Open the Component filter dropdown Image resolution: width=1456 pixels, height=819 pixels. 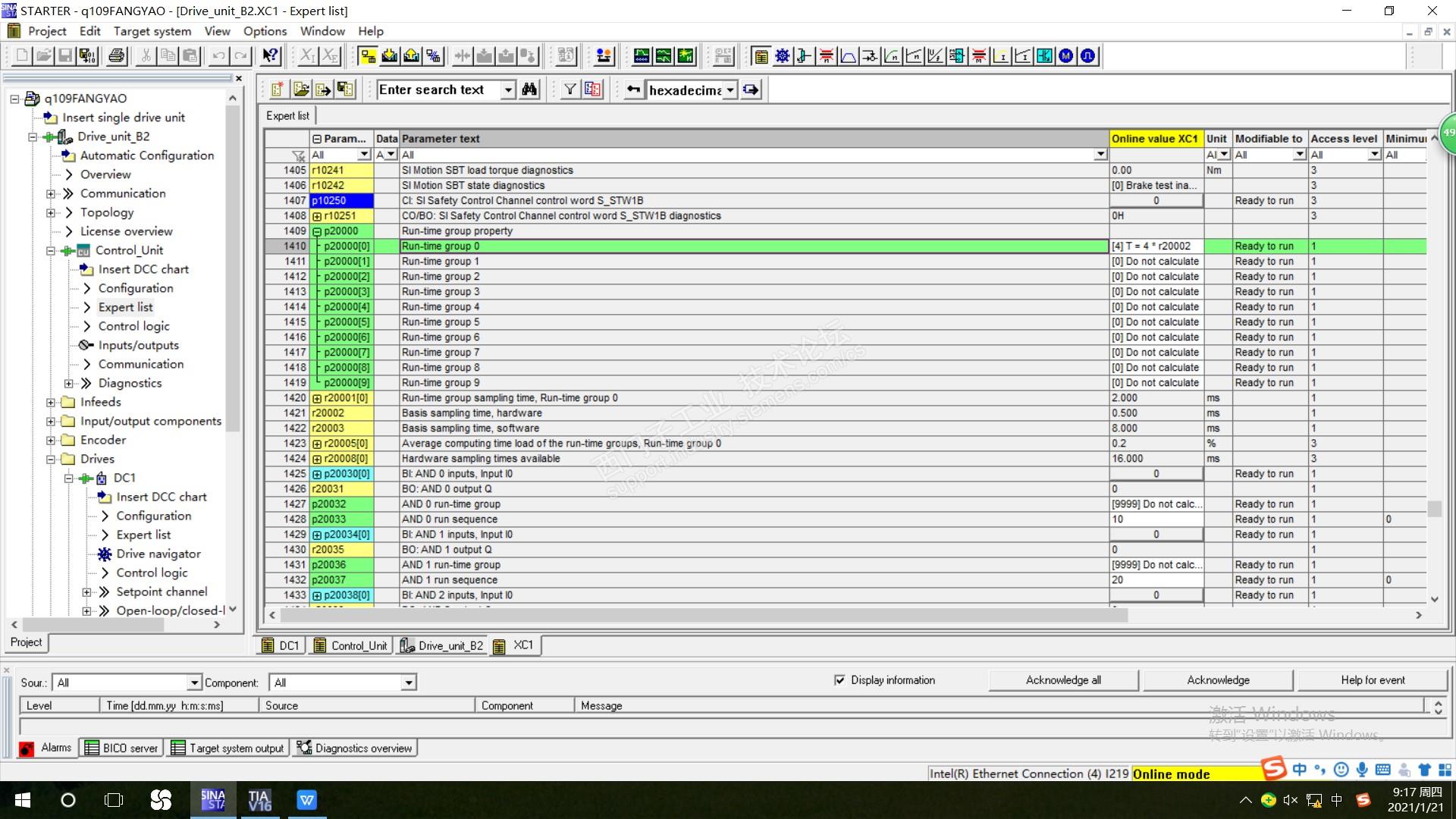(409, 682)
